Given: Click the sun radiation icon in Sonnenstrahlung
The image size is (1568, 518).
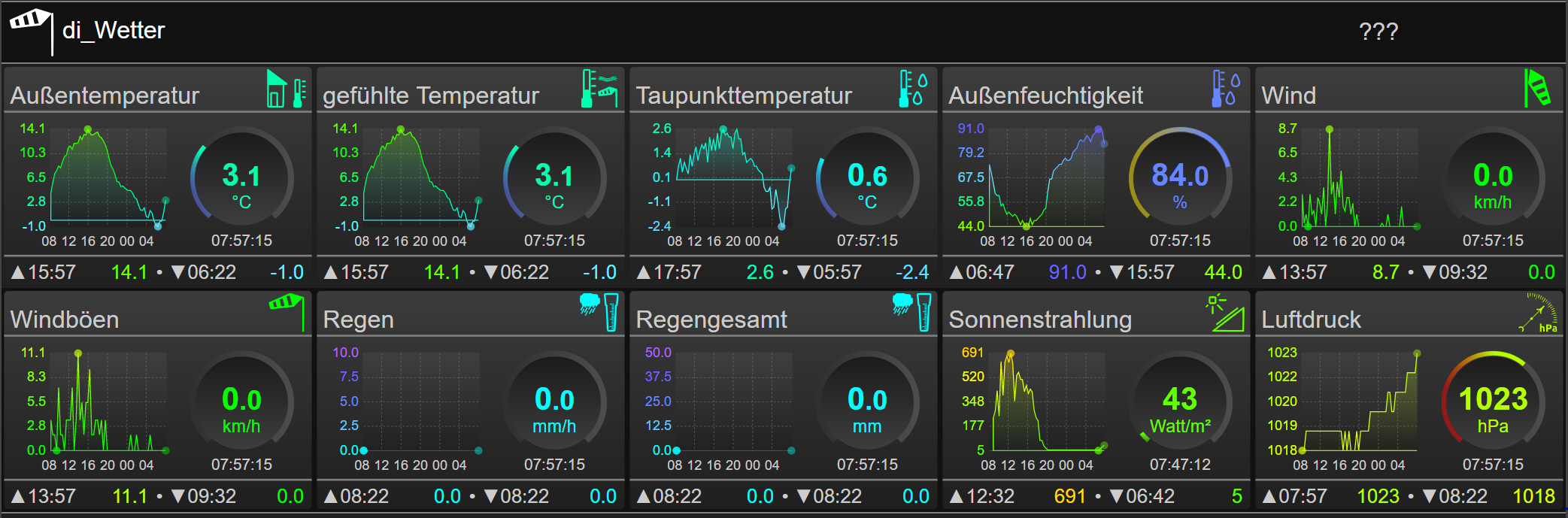Looking at the screenshot, I should click(x=1225, y=313).
